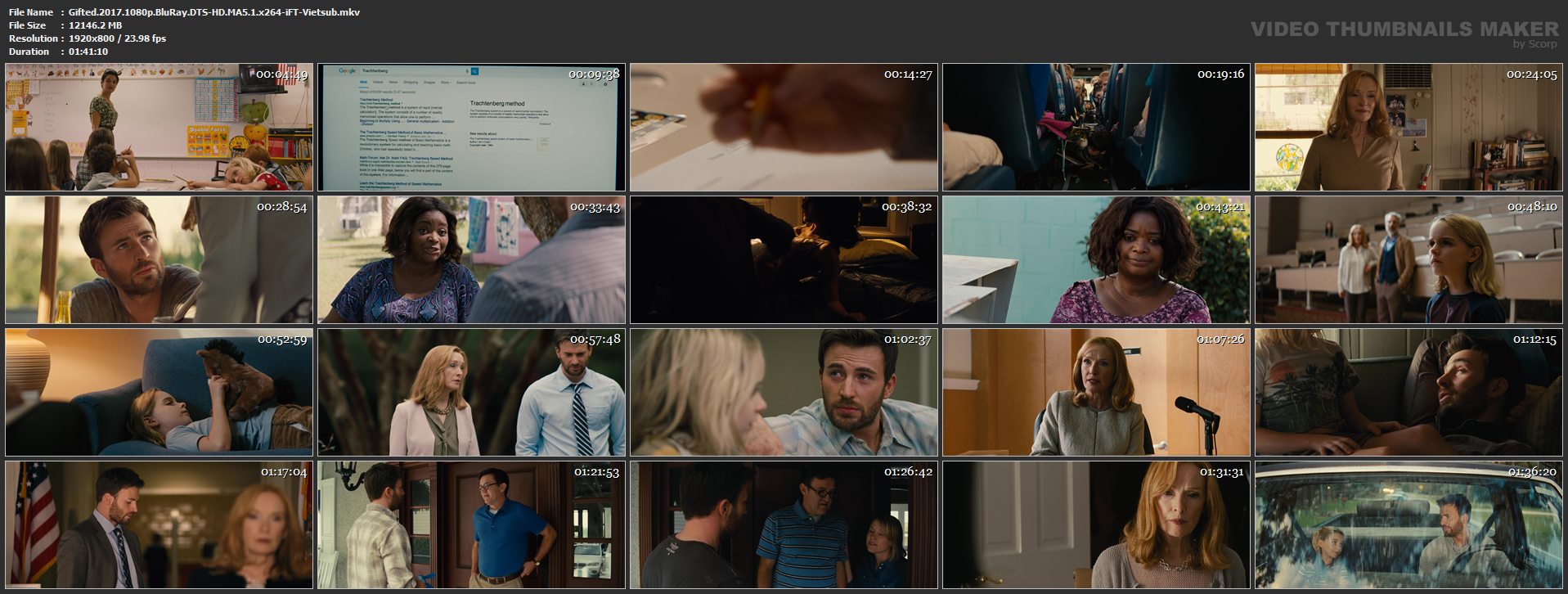The image size is (1568, 594).
Task: Choose the frame at 01:31:31
Action: point(1096,524)
